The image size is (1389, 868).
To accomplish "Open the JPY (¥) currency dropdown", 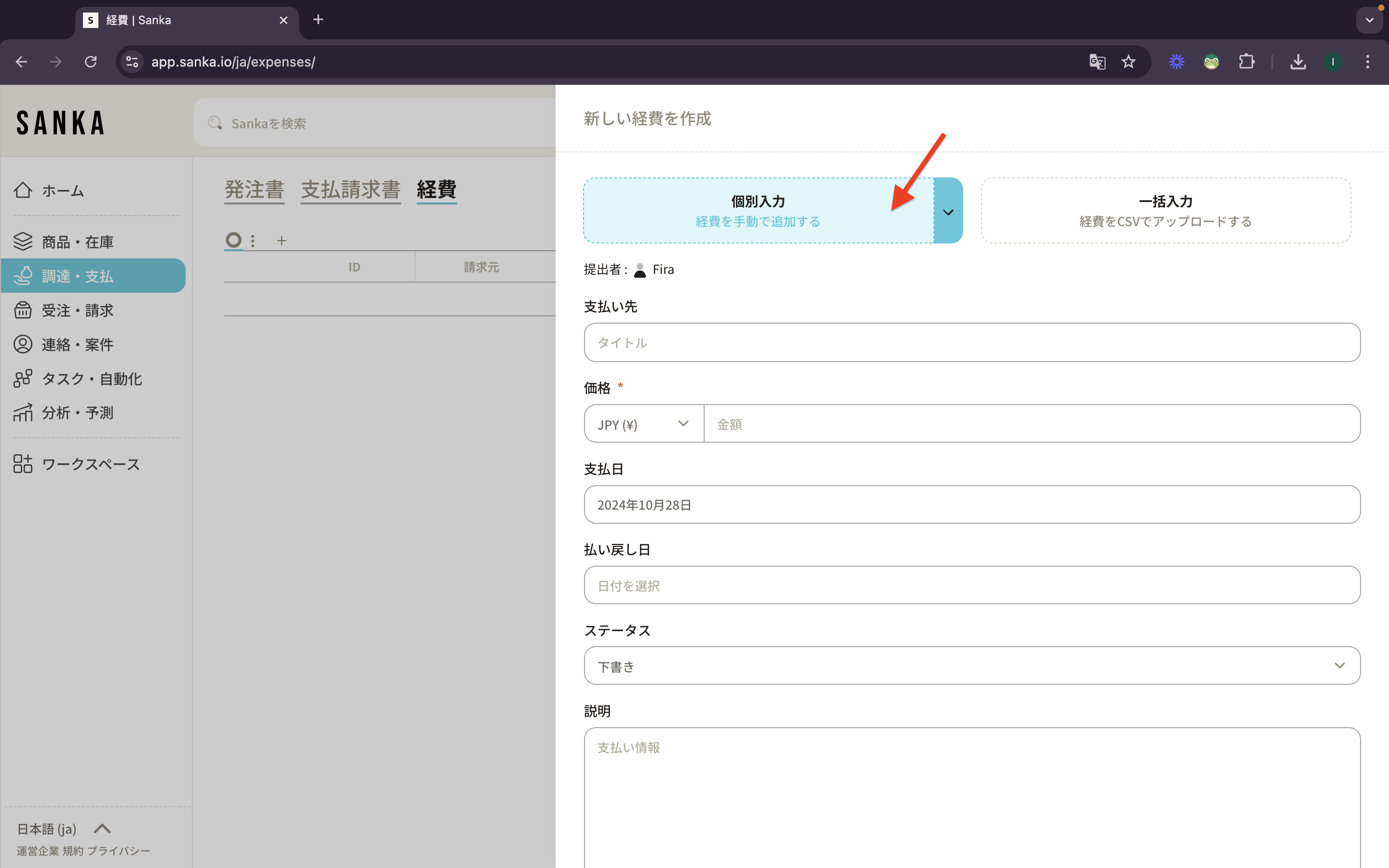I will click(643, 424).
